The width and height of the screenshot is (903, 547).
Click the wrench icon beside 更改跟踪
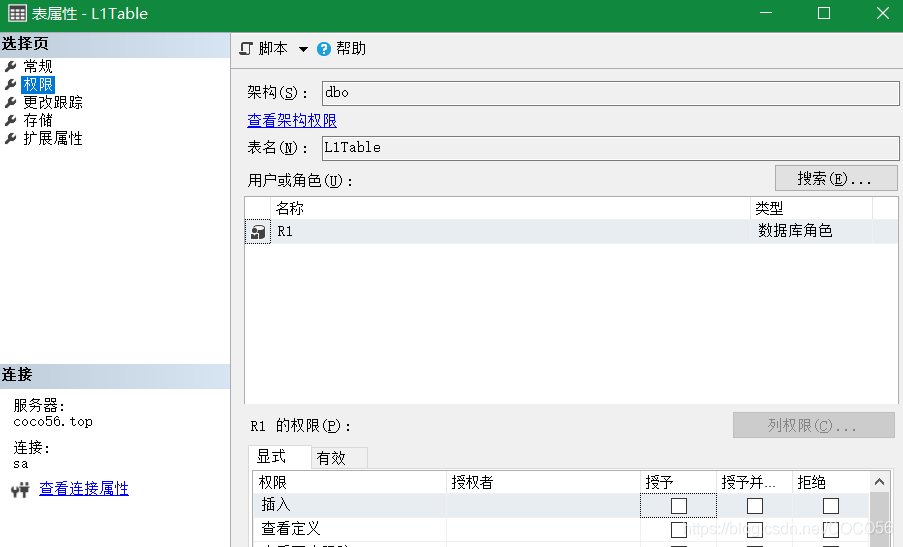pos(10,102)
